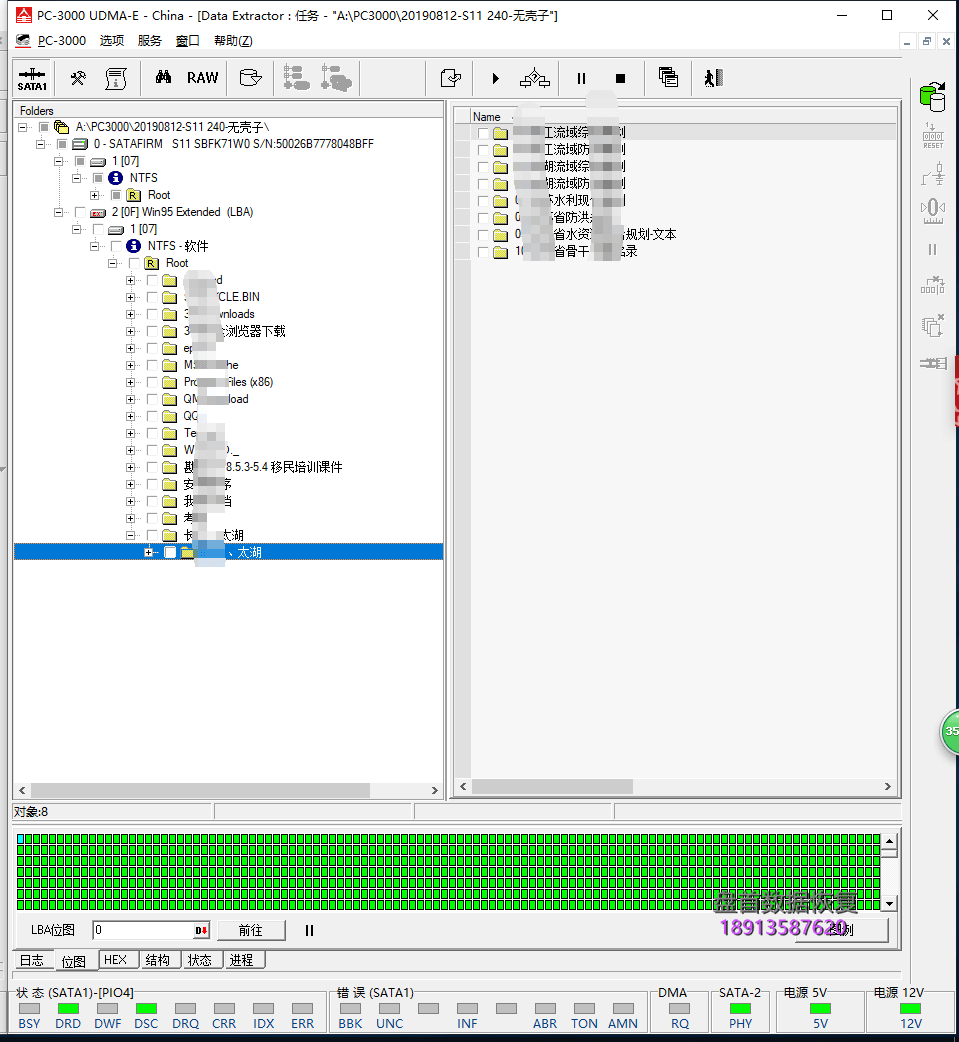The height and width of the screenshot is (1042, 959).
Task: Click the disk image toolbar icon
Action: click(x=250, y=78)
